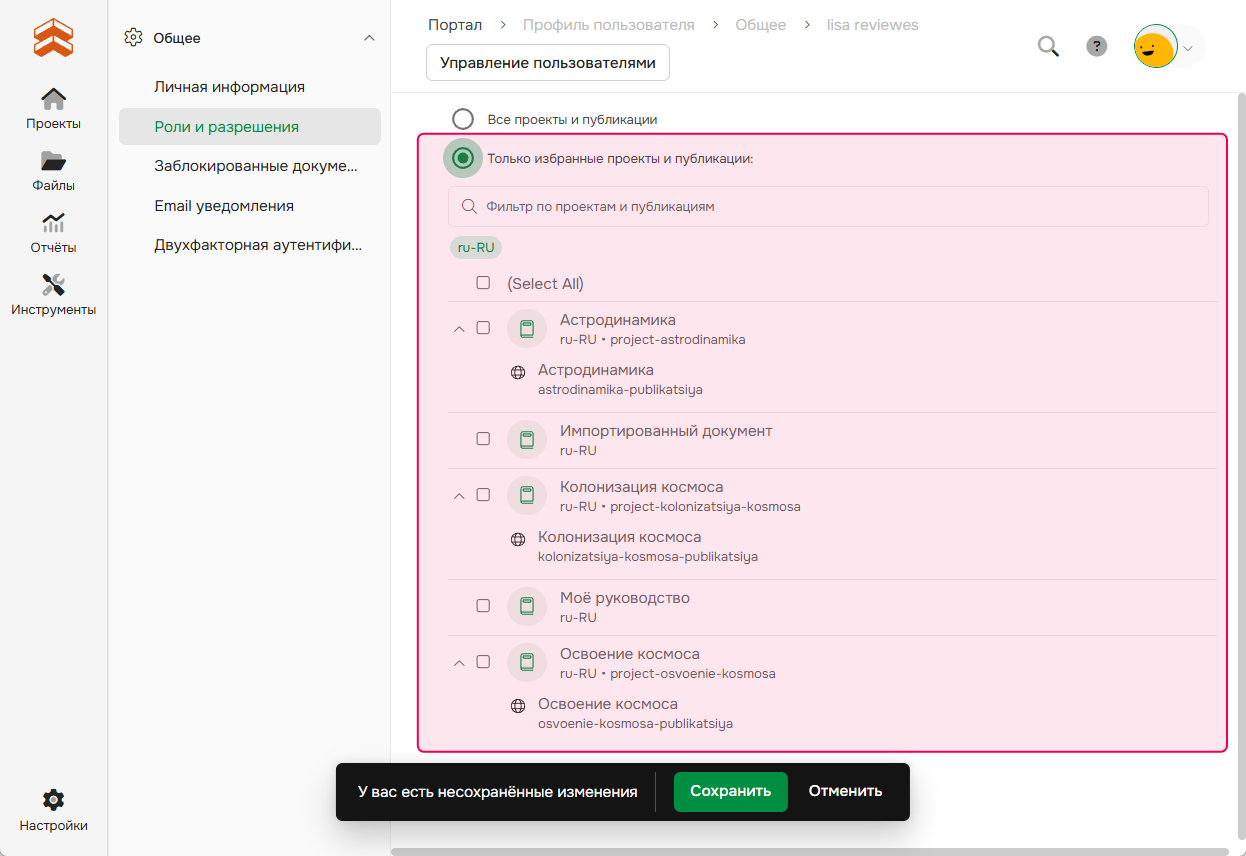Click magnifier icon in project filter field
This screenshot has width=1246, height=856.
coord(469,206)
